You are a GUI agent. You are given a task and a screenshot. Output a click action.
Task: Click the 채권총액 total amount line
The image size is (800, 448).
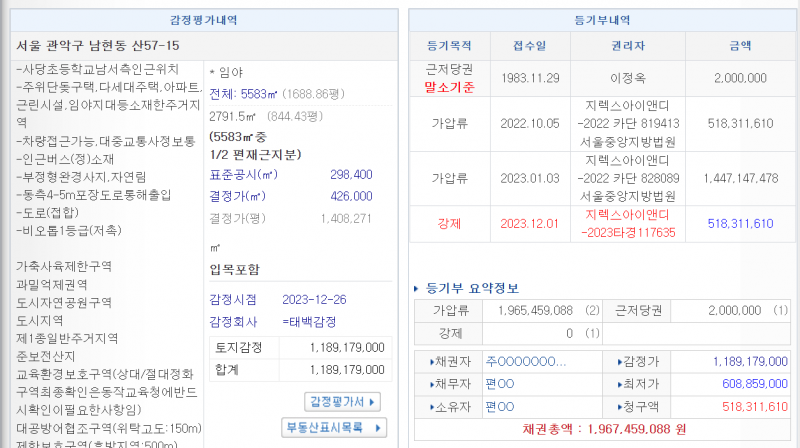click(603, 429)
